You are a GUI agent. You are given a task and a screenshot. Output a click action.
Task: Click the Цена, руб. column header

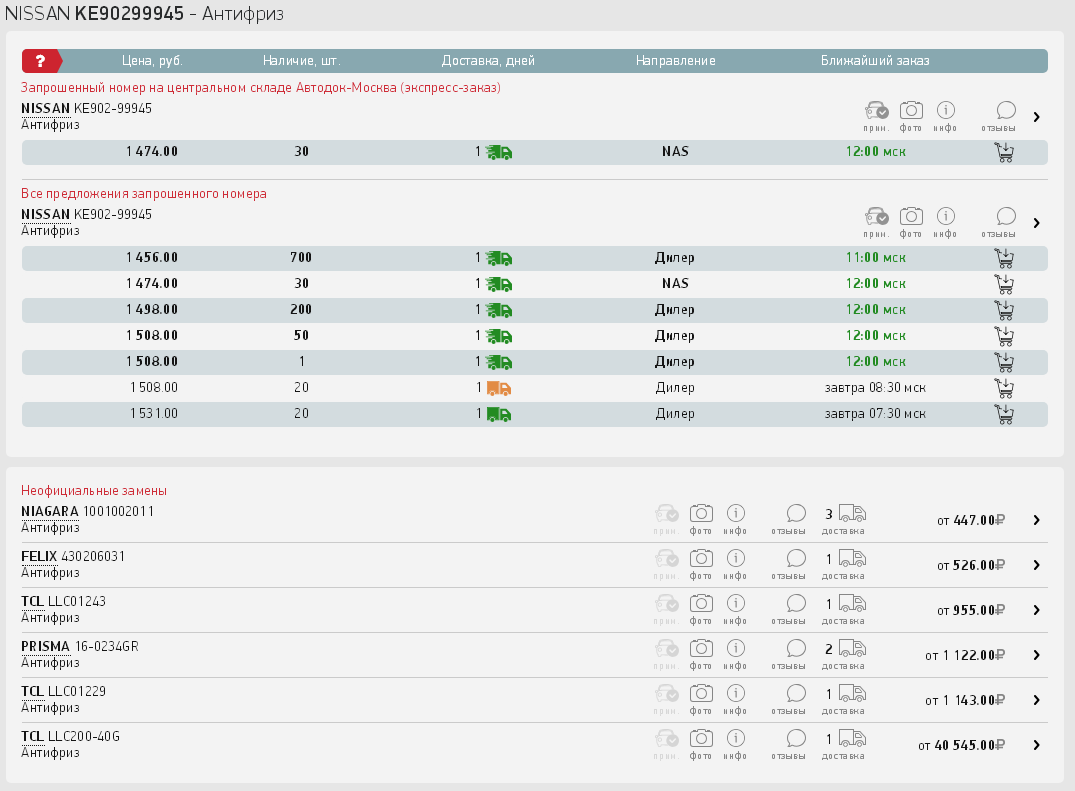152,61
